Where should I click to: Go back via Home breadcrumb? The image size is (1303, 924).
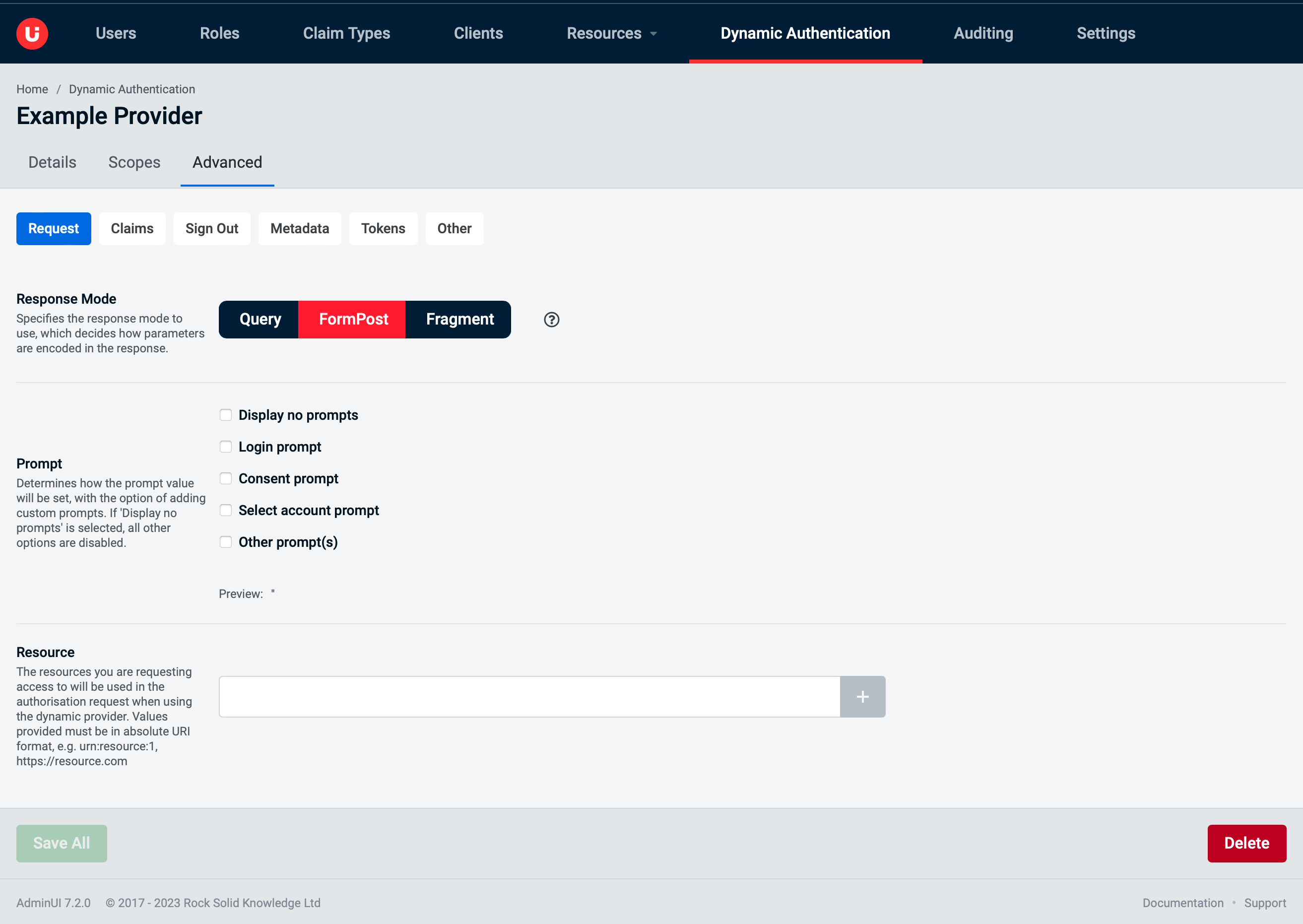pyautogui.click(x=32, y=89)
